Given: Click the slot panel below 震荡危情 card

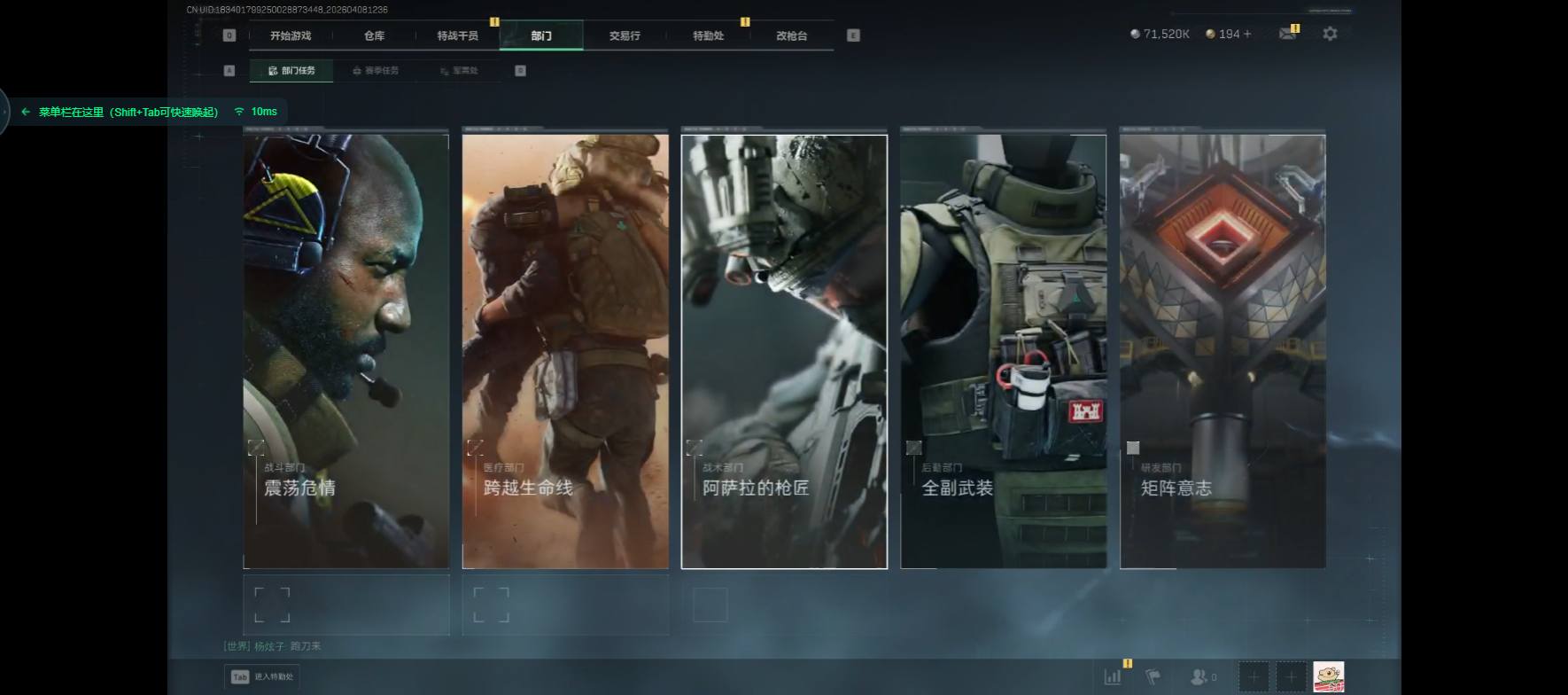Looking at the screenshot, I should coord(346,605).
